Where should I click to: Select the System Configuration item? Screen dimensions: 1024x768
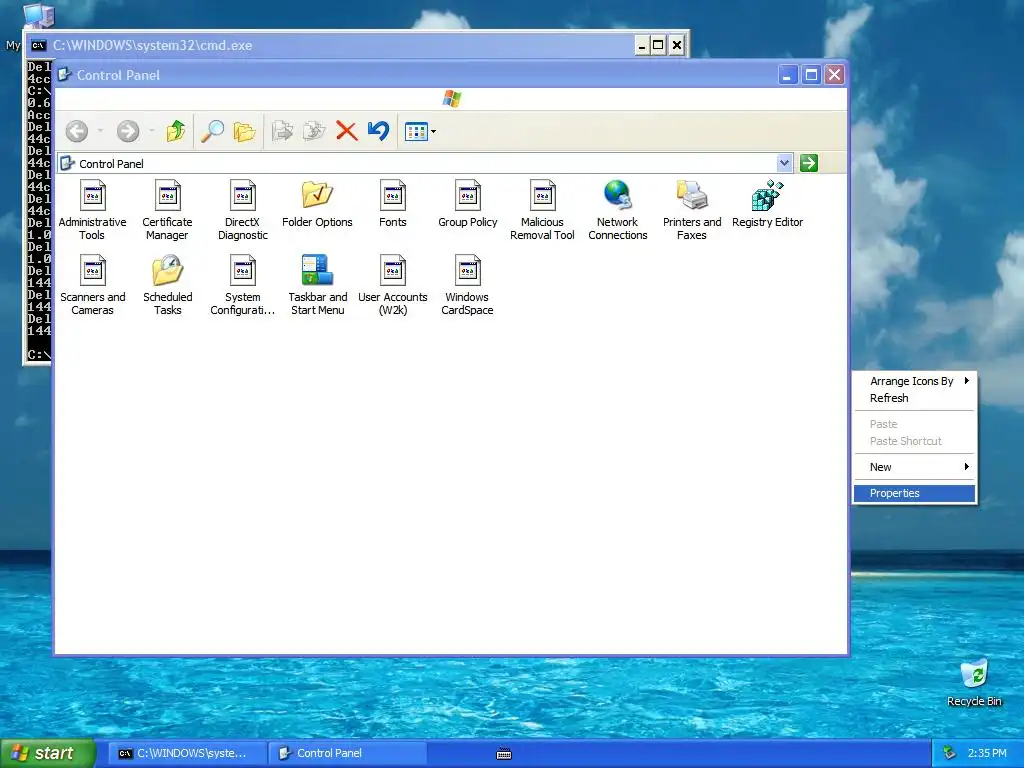point(242,285)
